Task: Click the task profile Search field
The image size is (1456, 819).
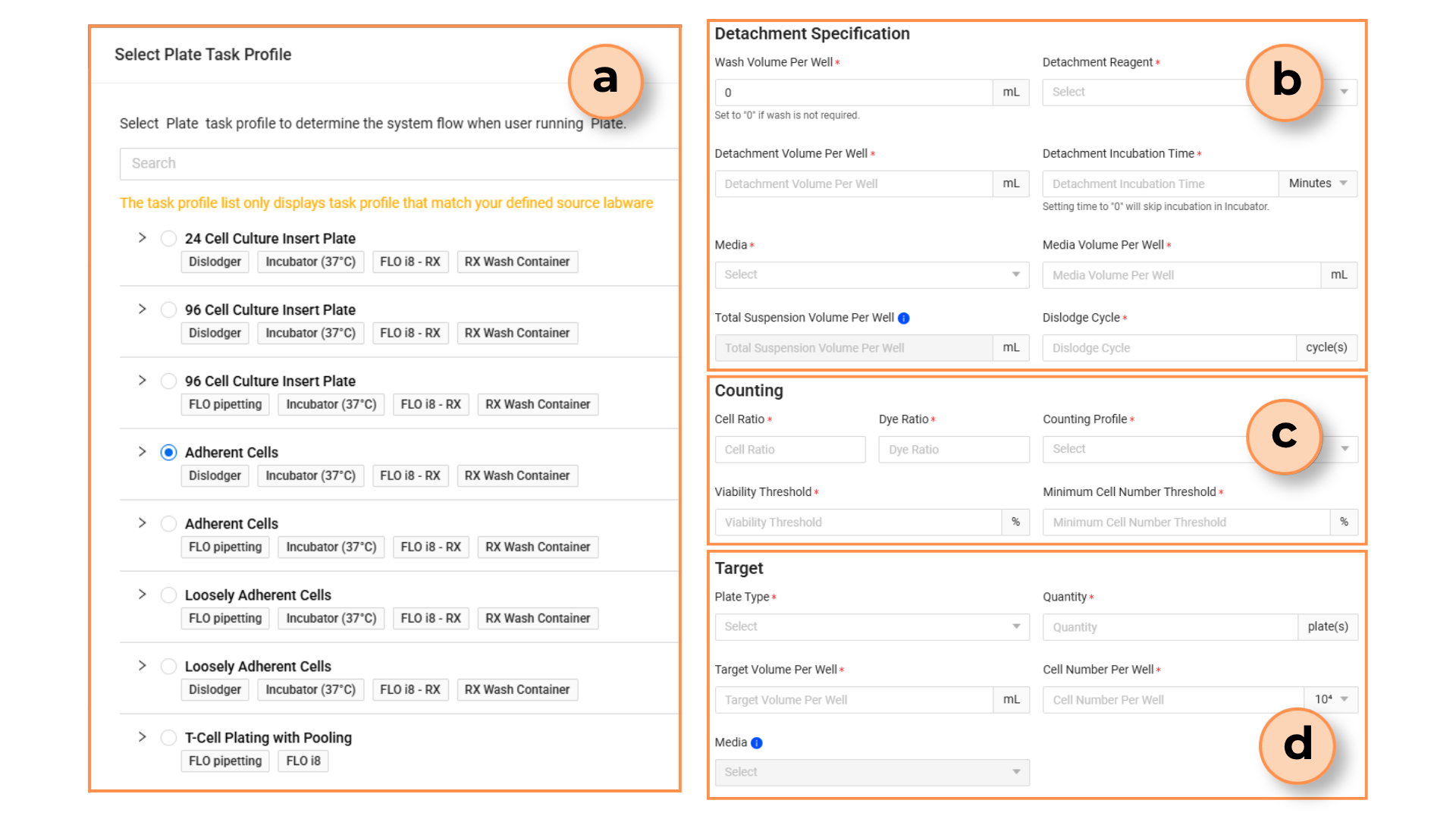Action: click(399, 164)
